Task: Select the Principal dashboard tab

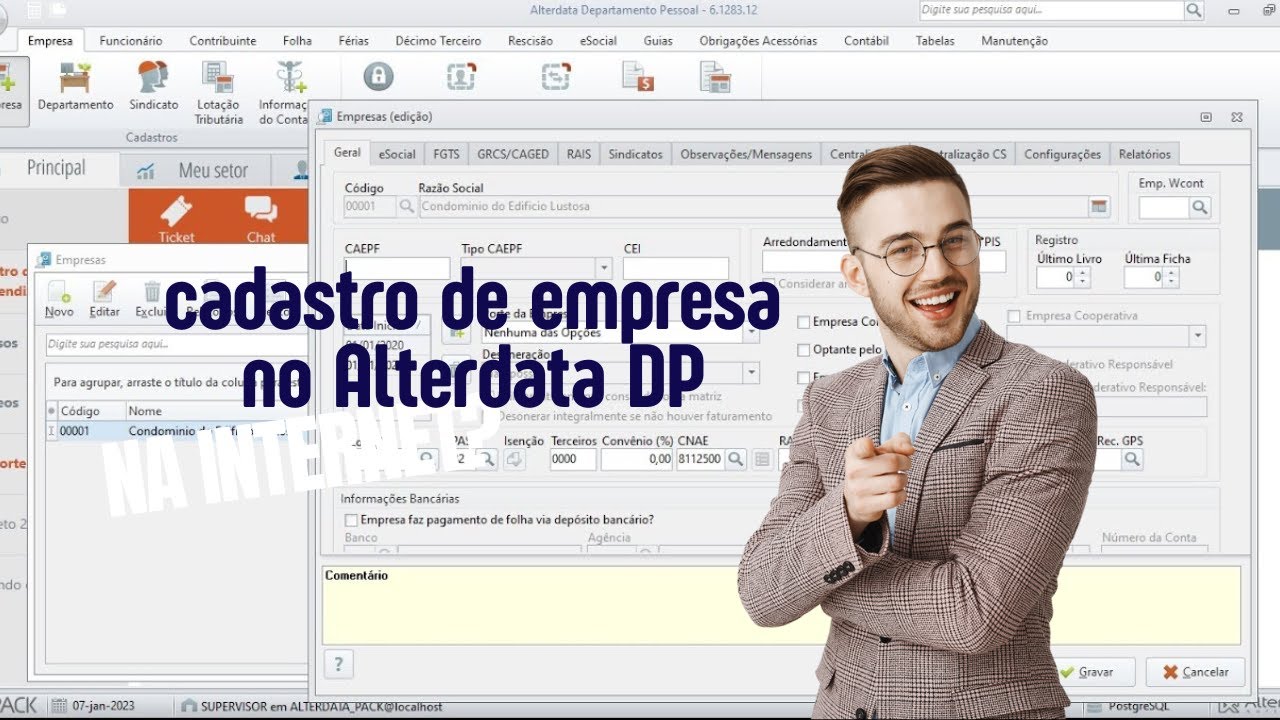Action: pyautogui.click(x=56, y=168)
